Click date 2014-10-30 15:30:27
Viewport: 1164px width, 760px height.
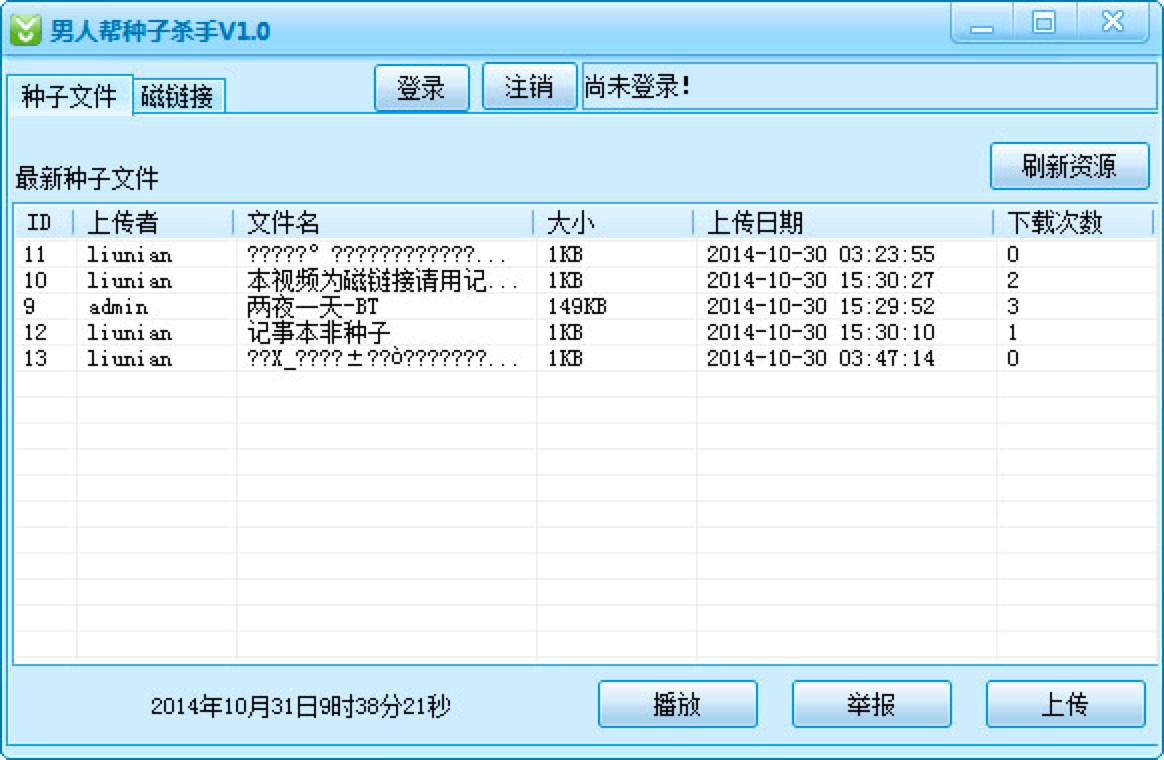[x=820, y=281]
